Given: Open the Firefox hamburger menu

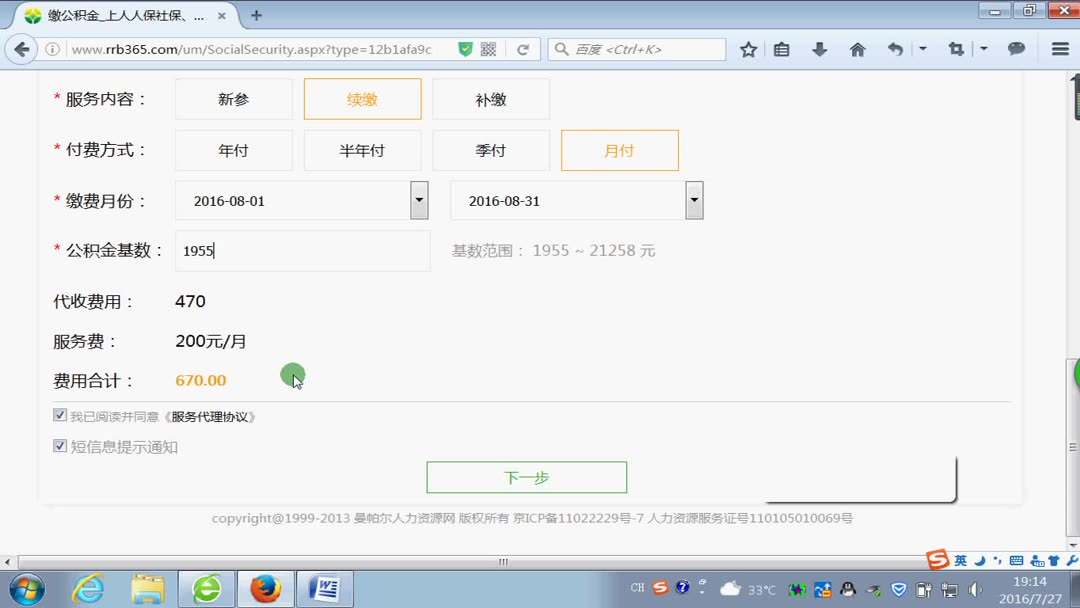Looking at the screenshot, I should click(x=1059, y=48).
